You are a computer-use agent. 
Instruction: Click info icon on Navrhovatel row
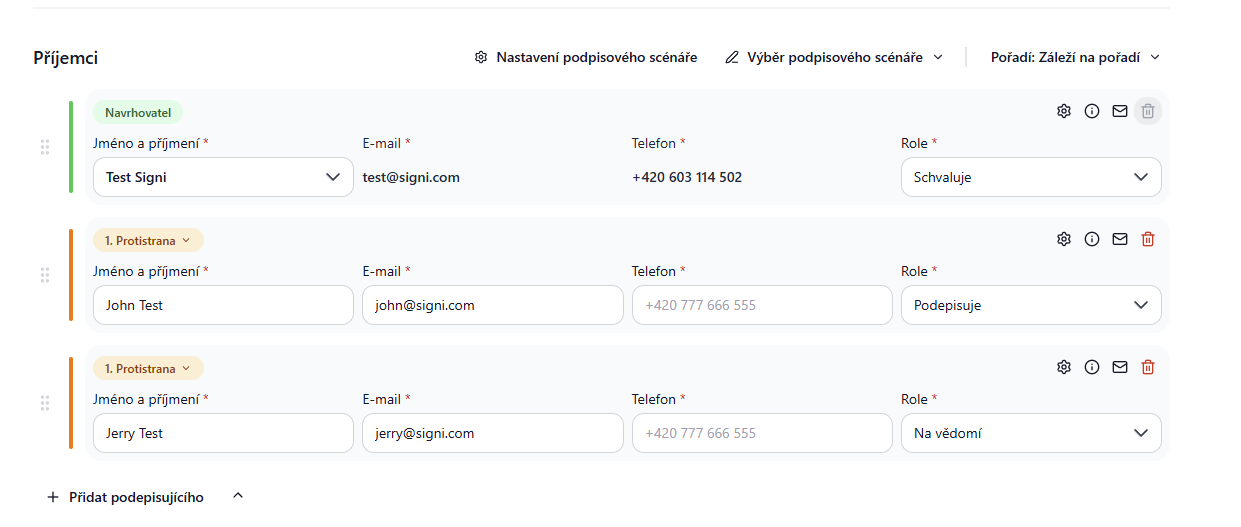(1092, 111)
